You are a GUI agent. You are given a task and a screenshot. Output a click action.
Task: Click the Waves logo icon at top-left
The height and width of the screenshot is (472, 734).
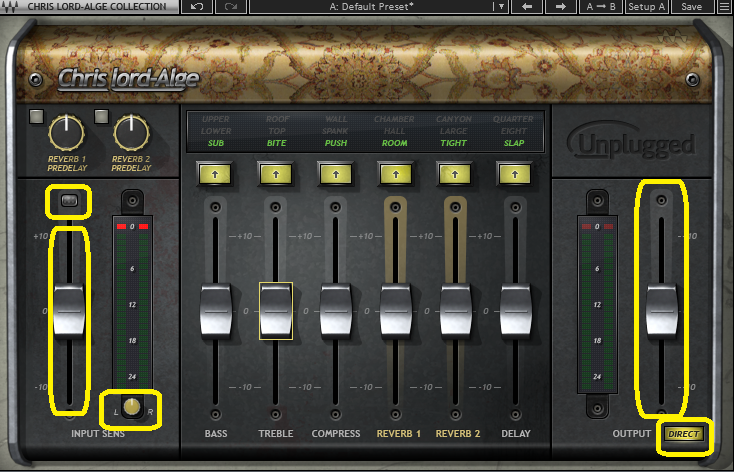coord(8,7)
